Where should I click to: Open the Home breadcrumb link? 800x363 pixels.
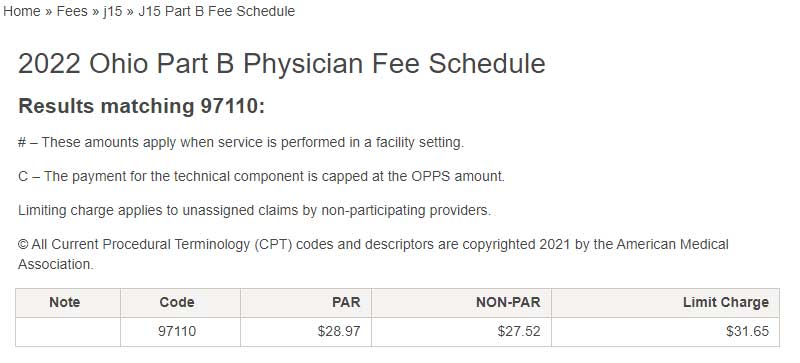(22, 11)
